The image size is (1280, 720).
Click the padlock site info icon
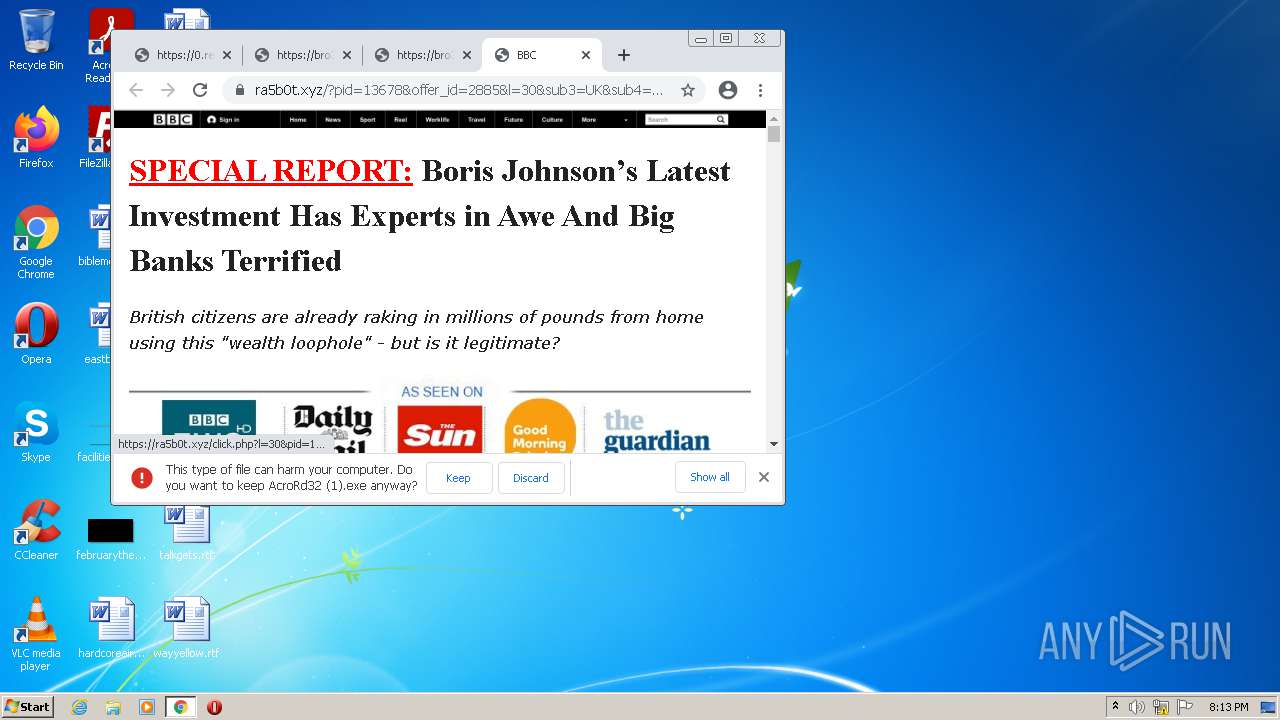pos(240,90)
